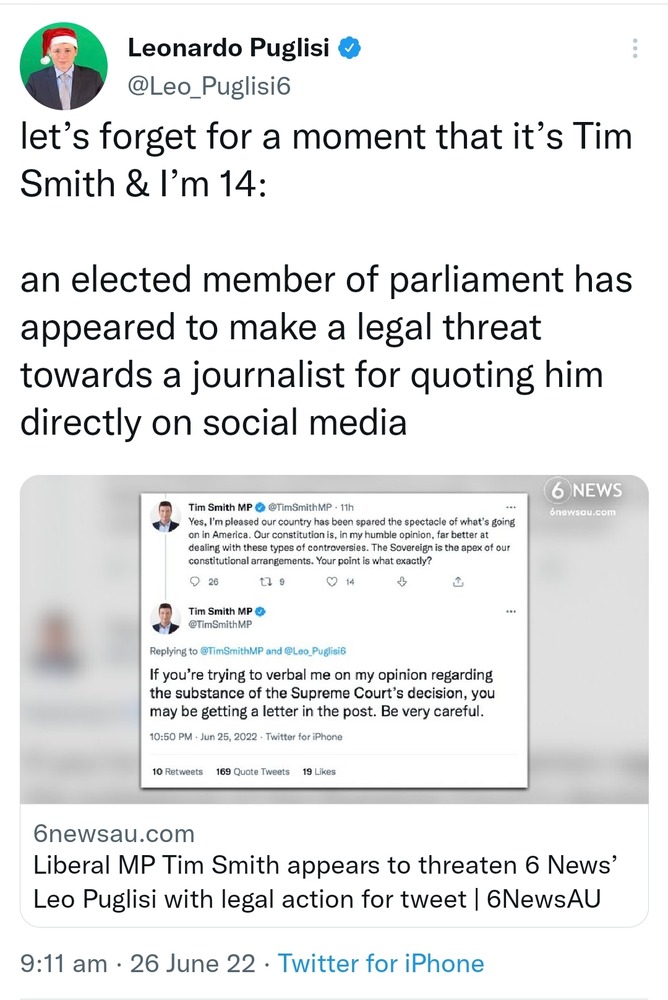Click the 6newsau.com domain label on card

point(114,833)
